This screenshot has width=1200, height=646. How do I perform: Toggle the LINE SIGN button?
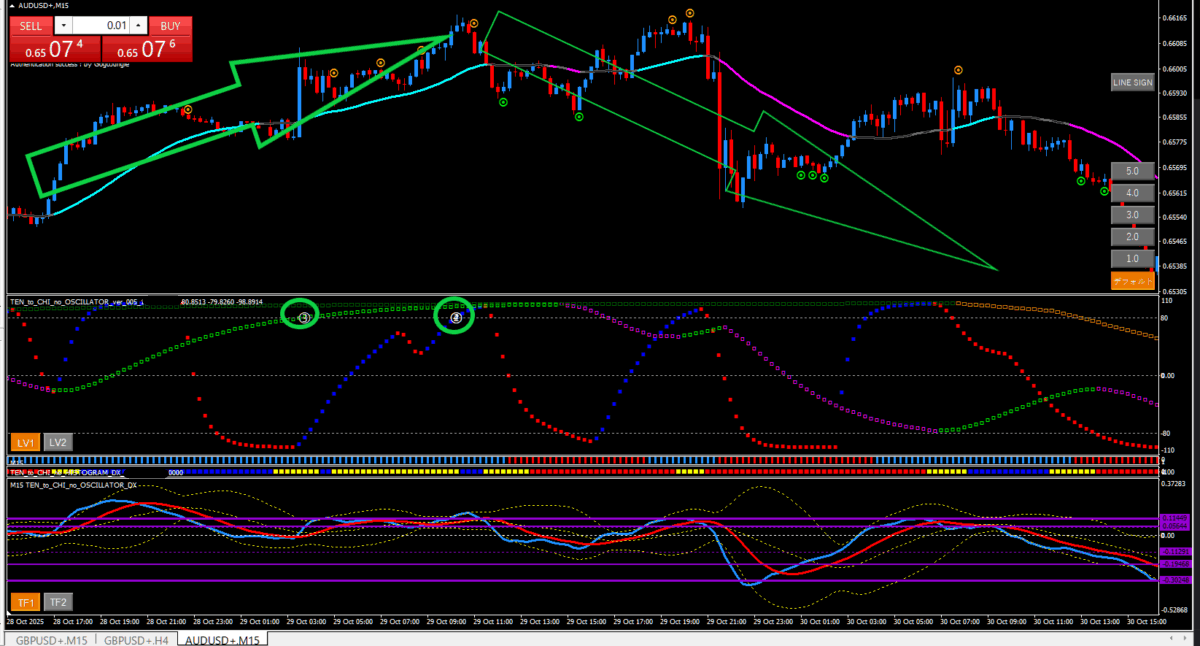point(1132,83)
